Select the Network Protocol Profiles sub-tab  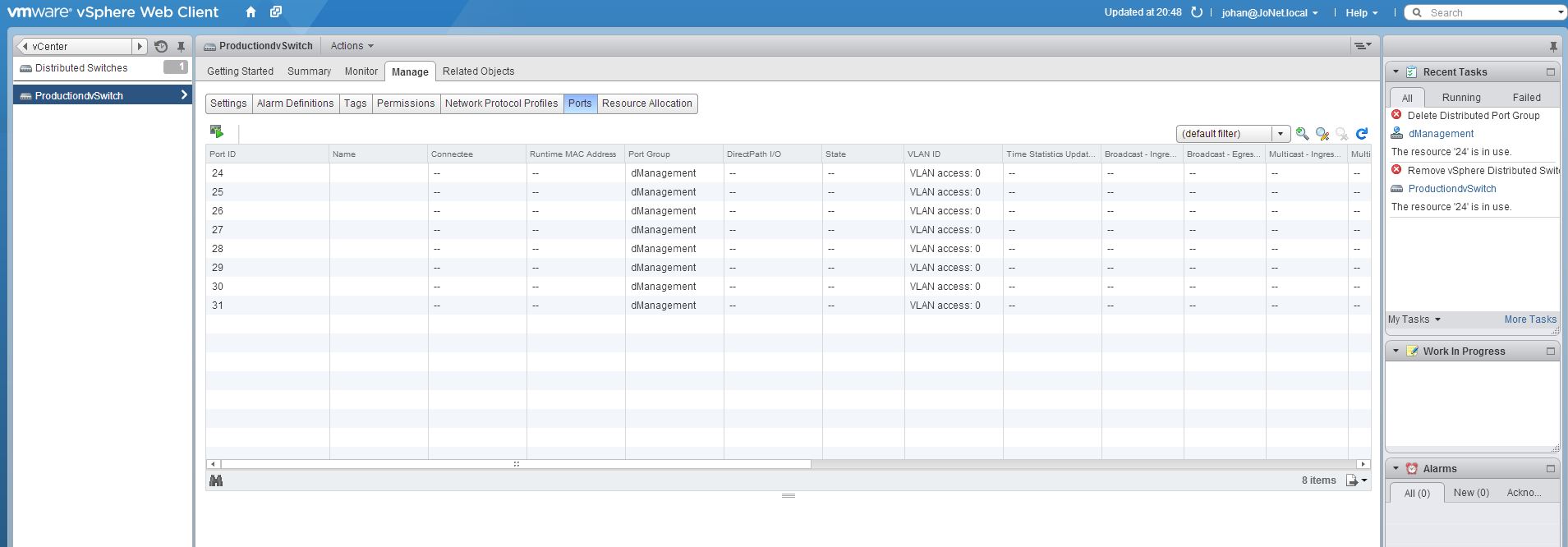(502, 103)
